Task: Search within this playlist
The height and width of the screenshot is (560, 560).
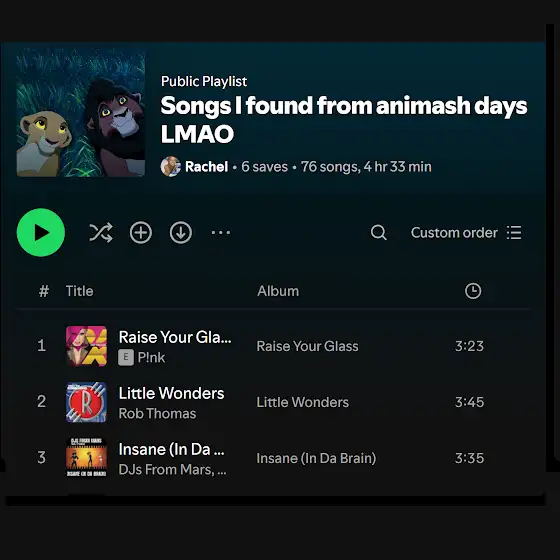Action: 379,233
